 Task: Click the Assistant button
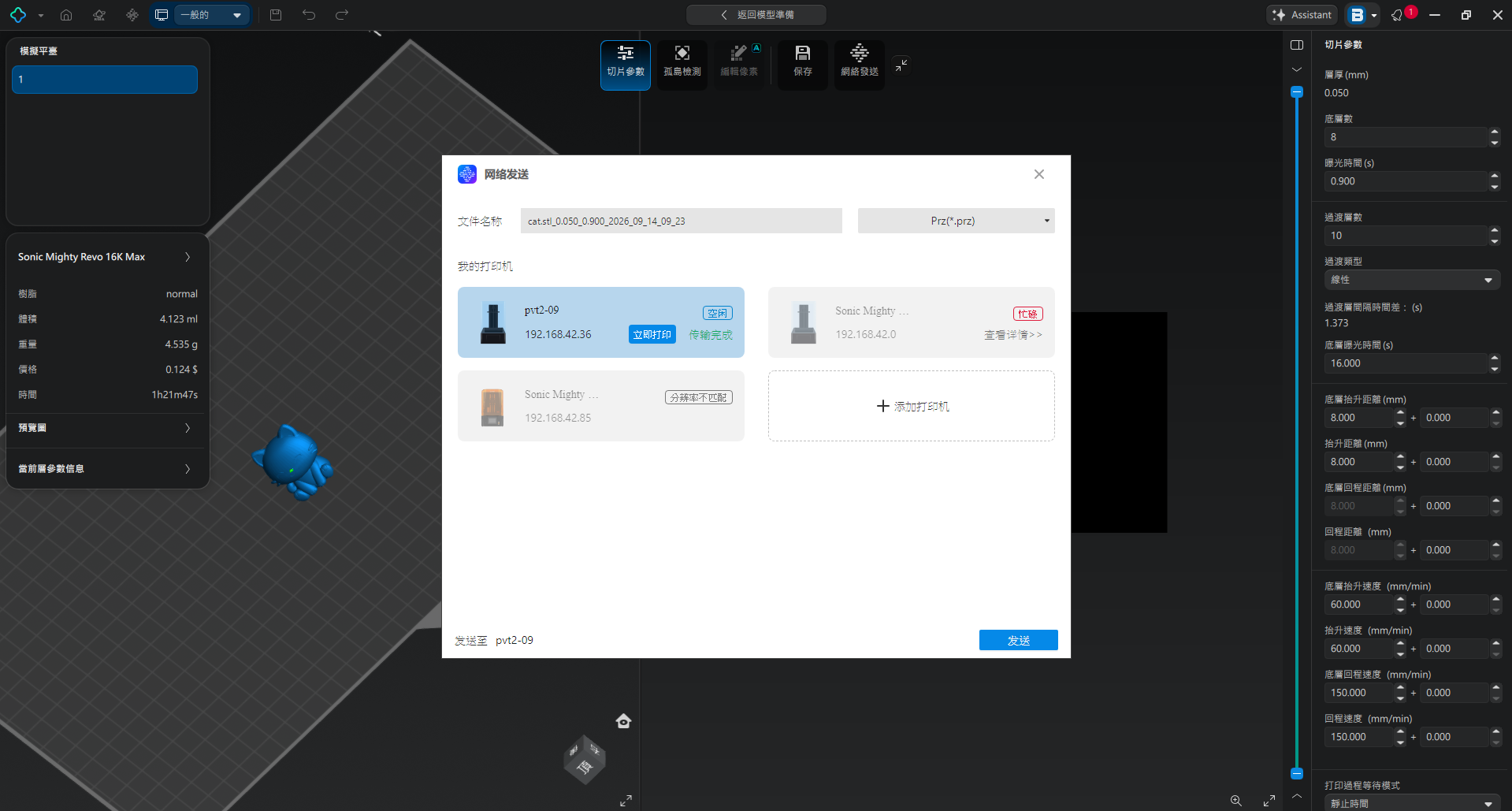click(1302, 15)
